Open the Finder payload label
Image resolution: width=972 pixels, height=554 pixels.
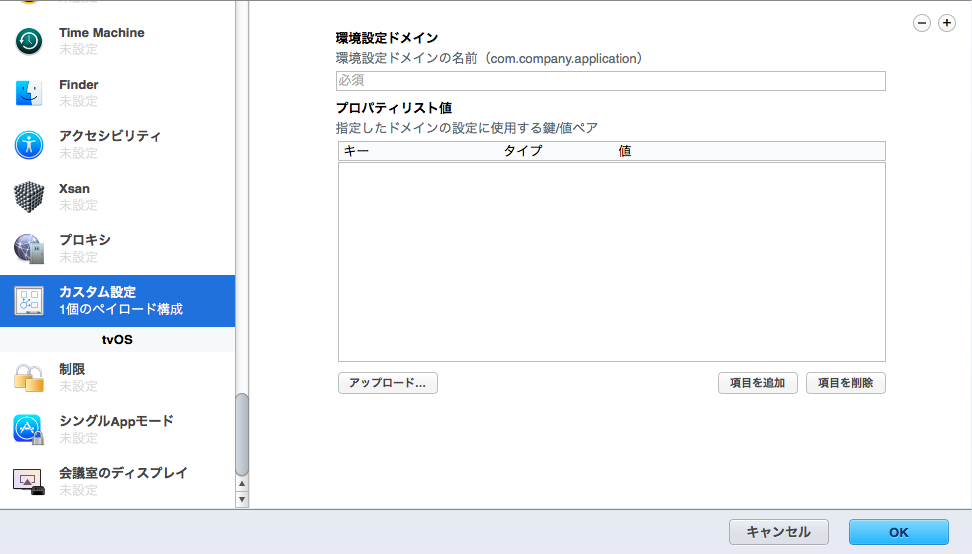pos(79,85)
